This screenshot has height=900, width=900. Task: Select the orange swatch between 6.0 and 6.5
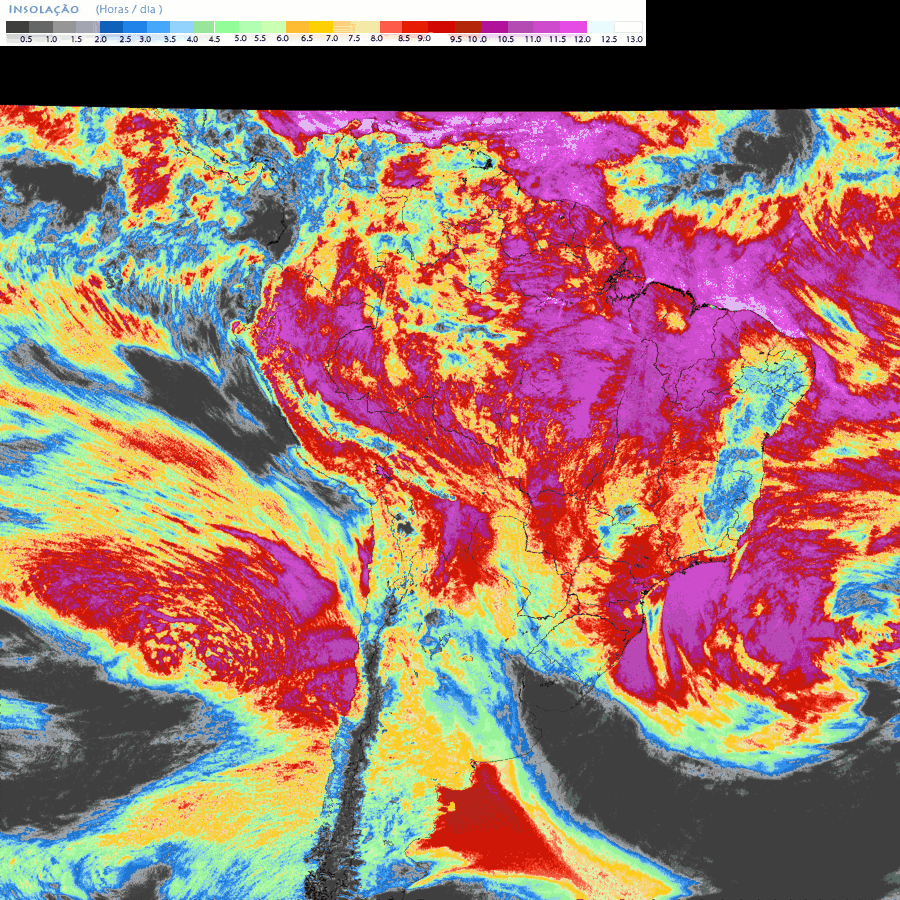pos(297,26)
